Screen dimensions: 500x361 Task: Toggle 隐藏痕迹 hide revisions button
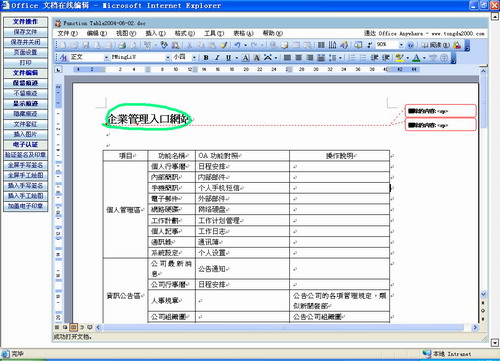click(25, 114)
